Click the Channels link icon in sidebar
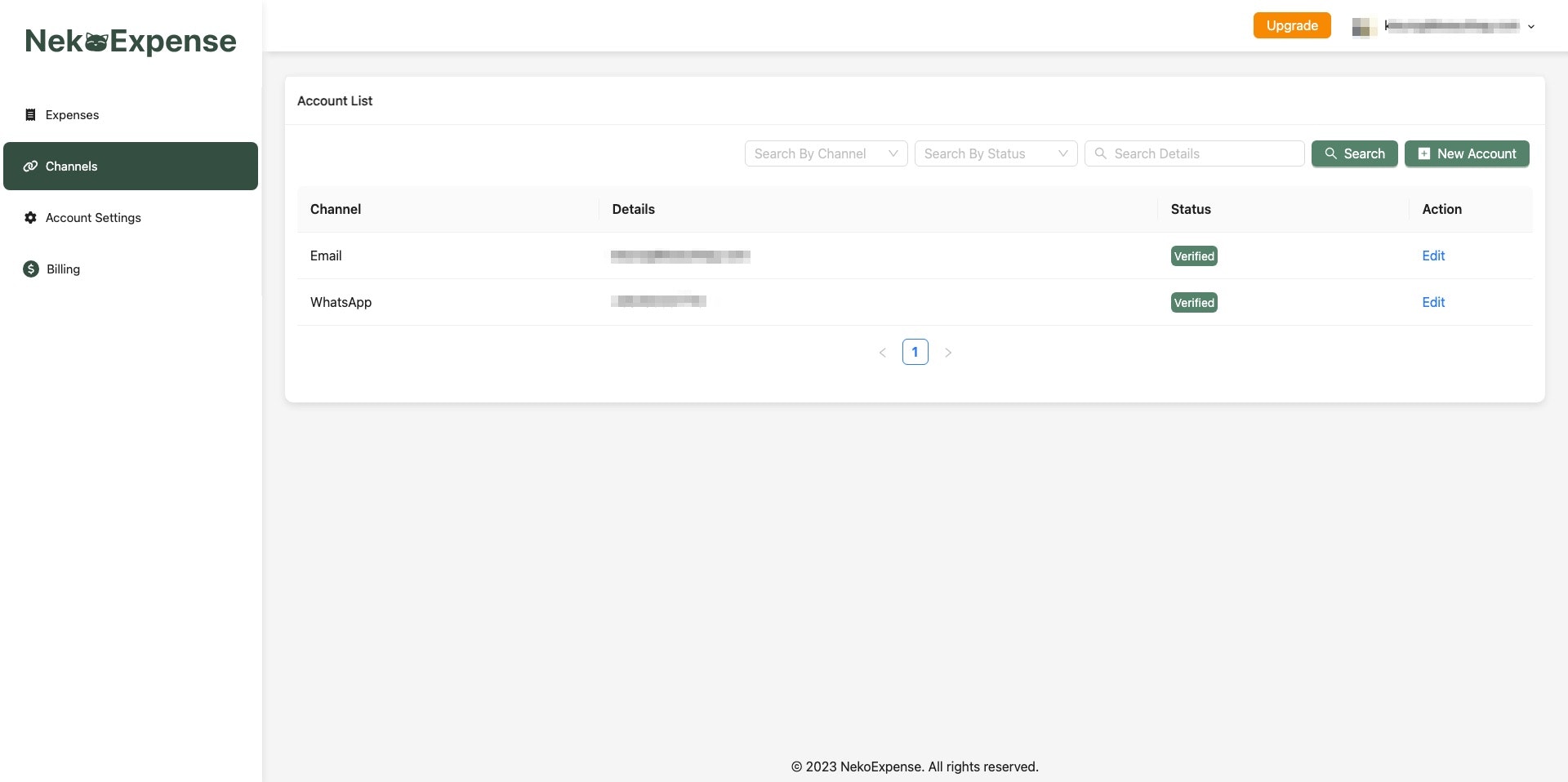1568x782 pixels. tap(30, 167)
